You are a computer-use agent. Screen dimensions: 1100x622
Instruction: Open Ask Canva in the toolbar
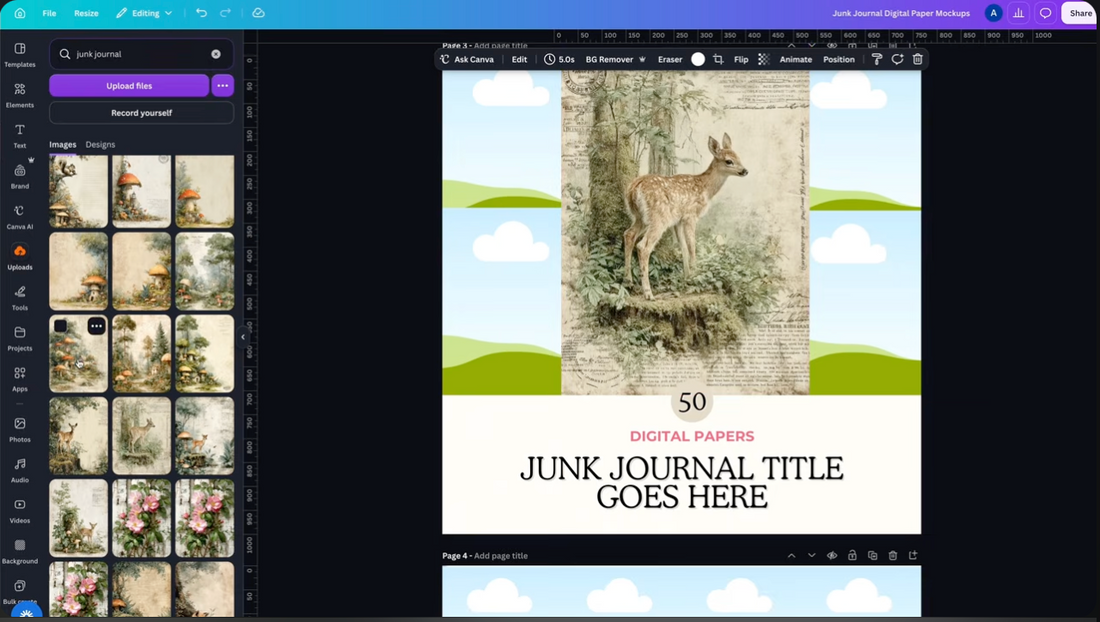click(x=467, y=60)
